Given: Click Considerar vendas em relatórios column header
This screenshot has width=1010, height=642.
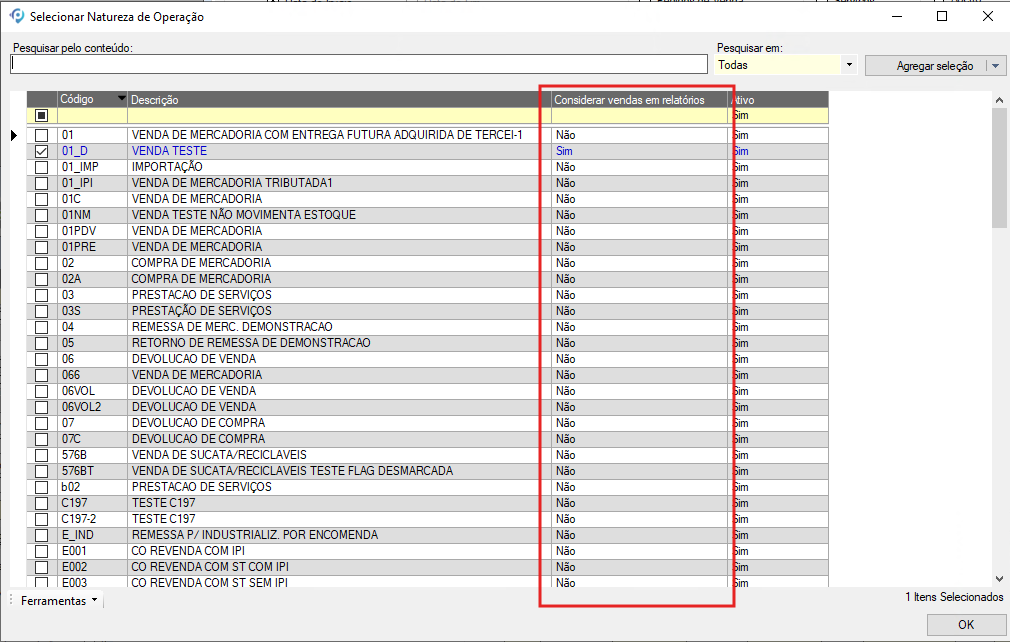Looking at the screenshot, I should pos(630,100).
